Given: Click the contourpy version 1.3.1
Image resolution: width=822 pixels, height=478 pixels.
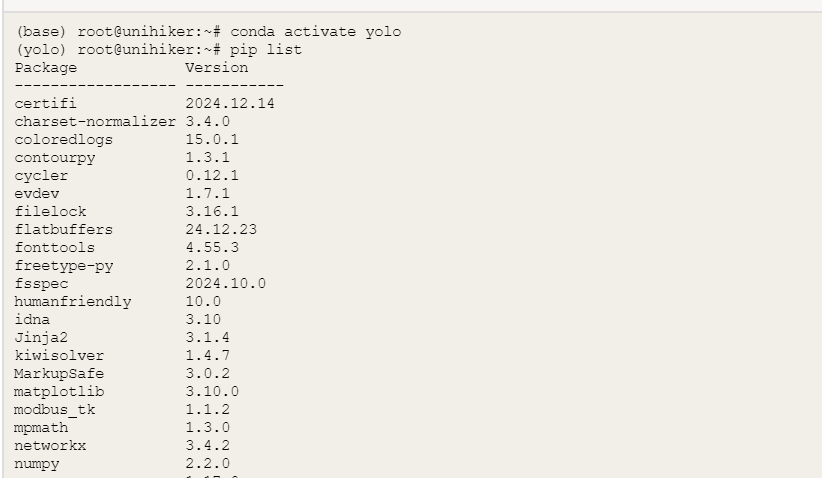Looking at the screenshot, I should point(207,157).
